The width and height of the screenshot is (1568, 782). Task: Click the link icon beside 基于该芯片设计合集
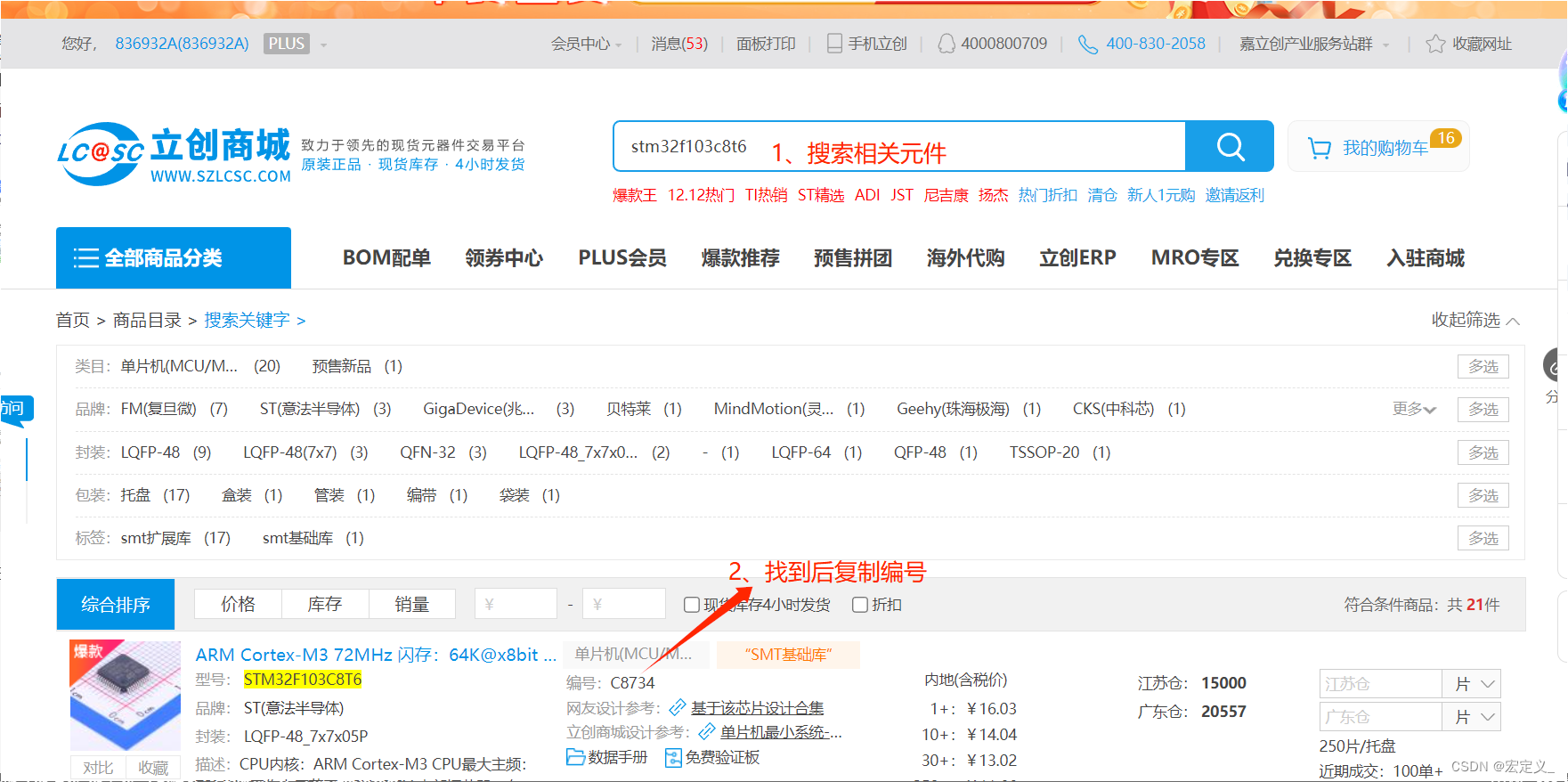[x=678, y=707]
